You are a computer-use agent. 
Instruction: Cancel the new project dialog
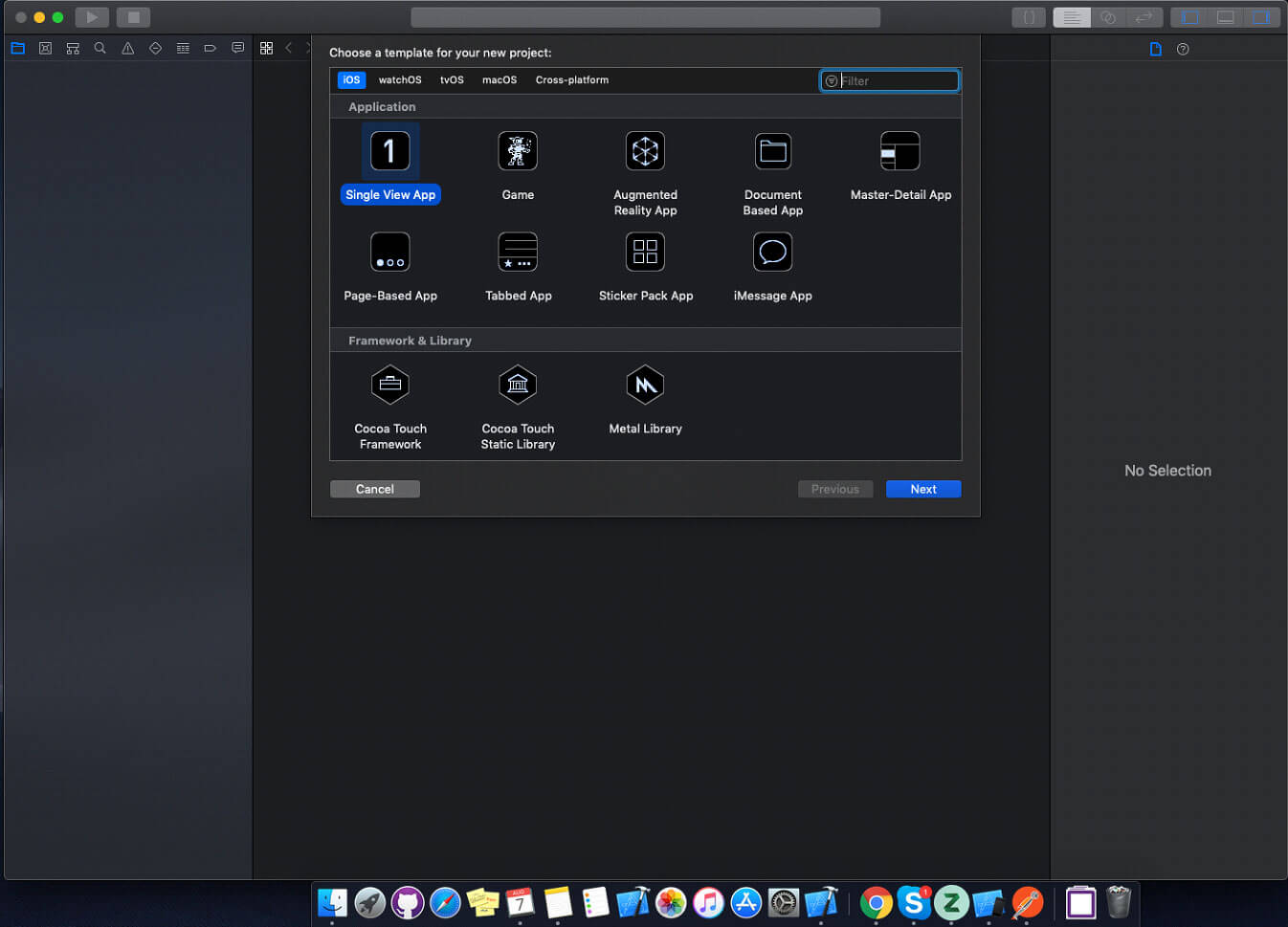[374, 489]
